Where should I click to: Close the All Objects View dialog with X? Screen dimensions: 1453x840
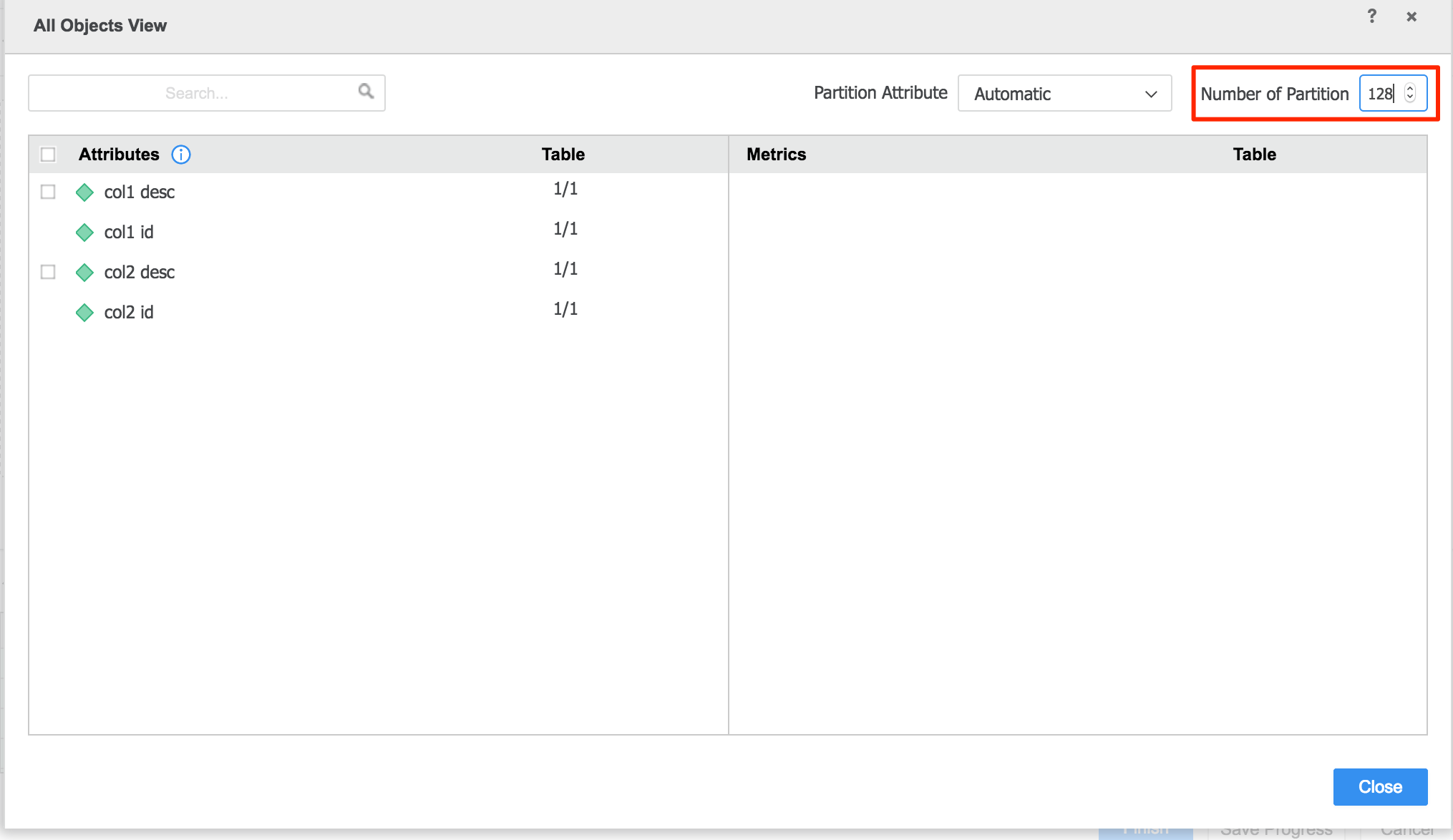tap(1411, 16)
